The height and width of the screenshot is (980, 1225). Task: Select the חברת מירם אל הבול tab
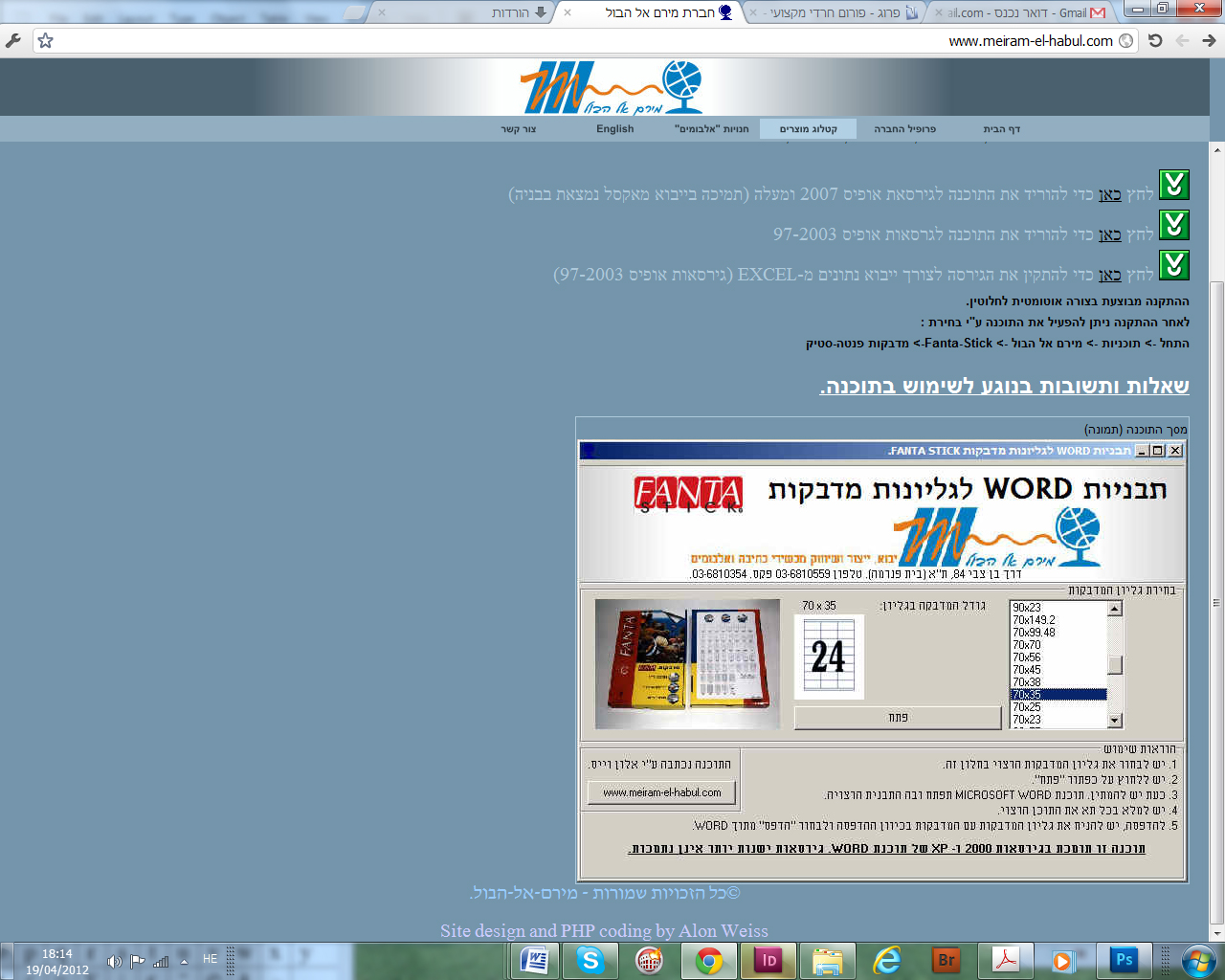coord(649,12)
